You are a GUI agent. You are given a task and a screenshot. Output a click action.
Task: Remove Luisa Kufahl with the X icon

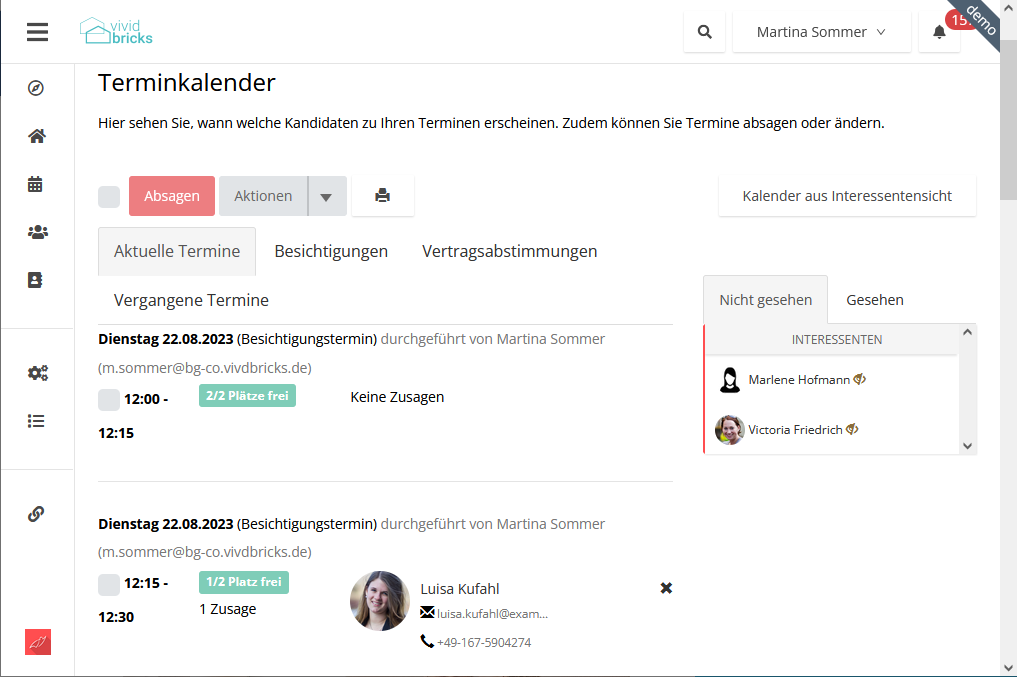666,588
